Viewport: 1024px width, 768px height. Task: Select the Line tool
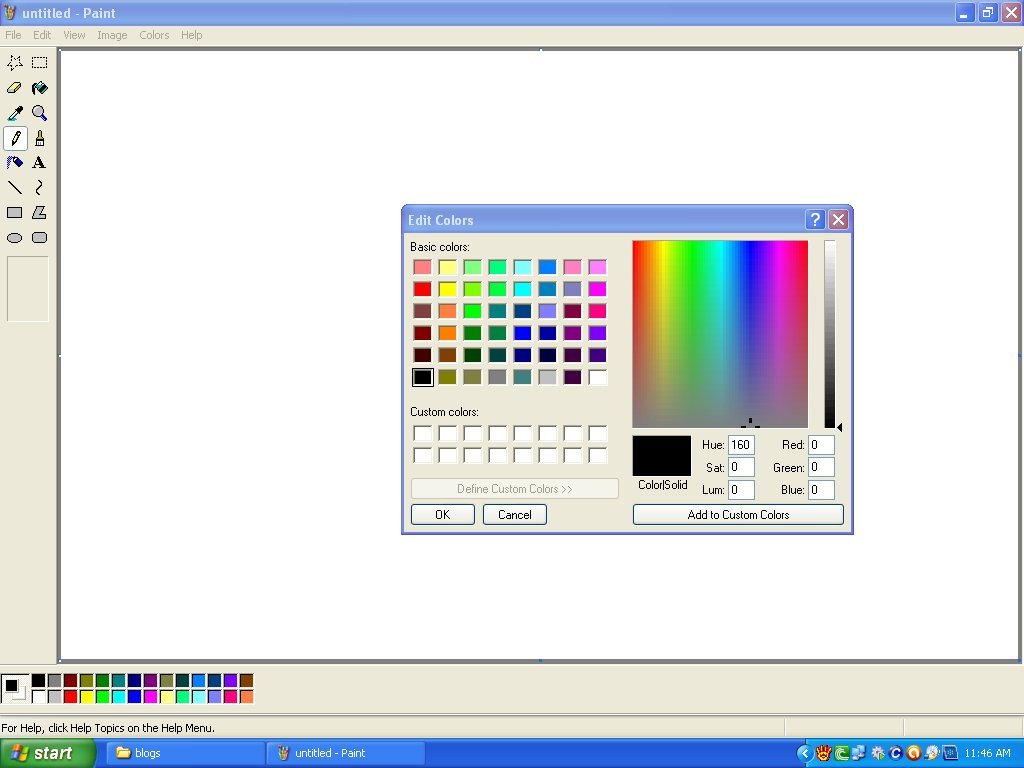pyautogui.click(x=14, y=188)
